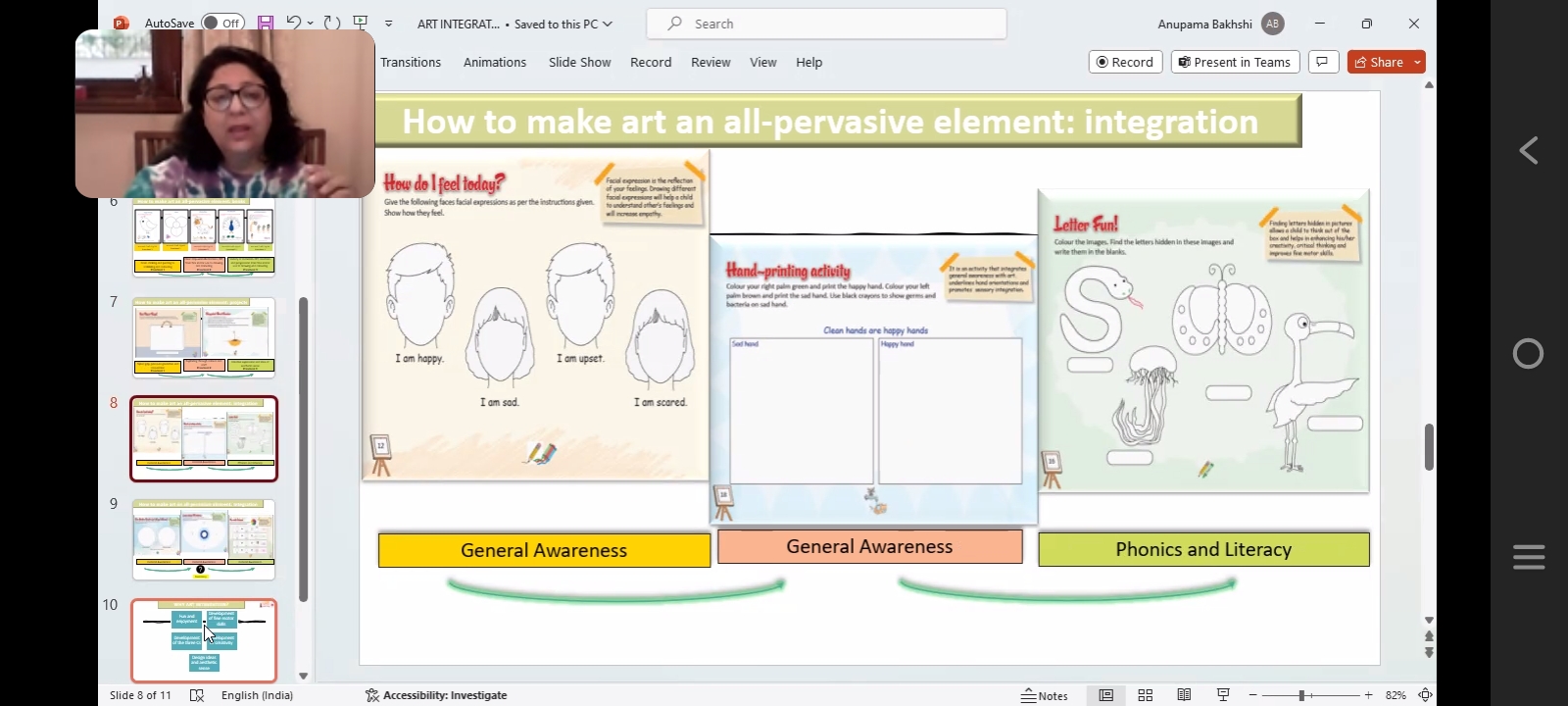The image size is (1568, 706).
Task: Undo the last action
Action: [293, 23]
